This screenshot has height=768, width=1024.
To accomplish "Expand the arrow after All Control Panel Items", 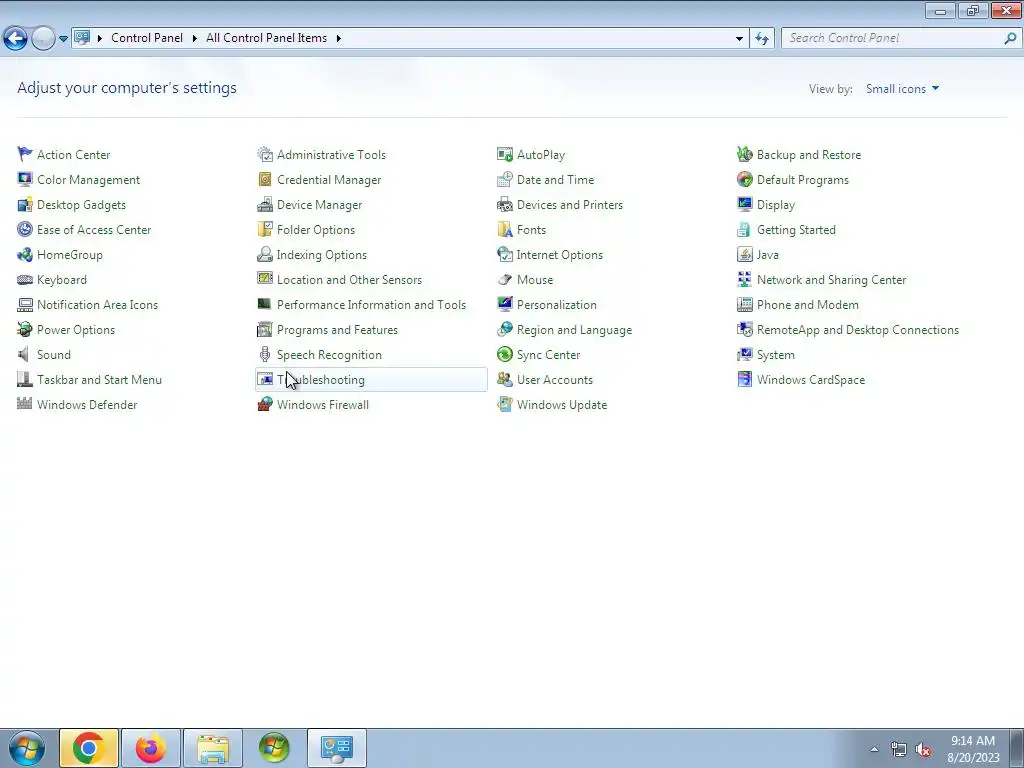I will (x=338, y=38).
